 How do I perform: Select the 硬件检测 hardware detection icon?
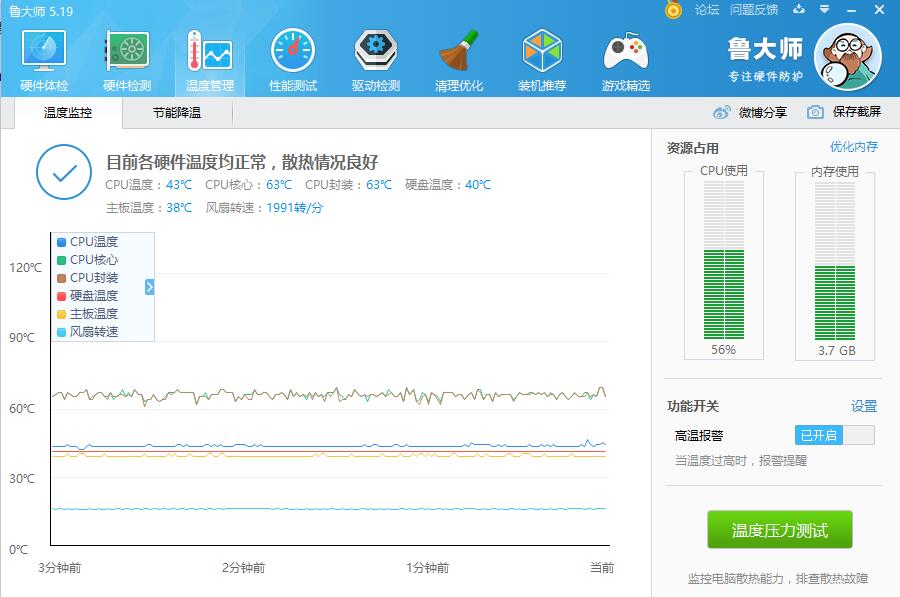pyautogui.click(x=125, y=55)
